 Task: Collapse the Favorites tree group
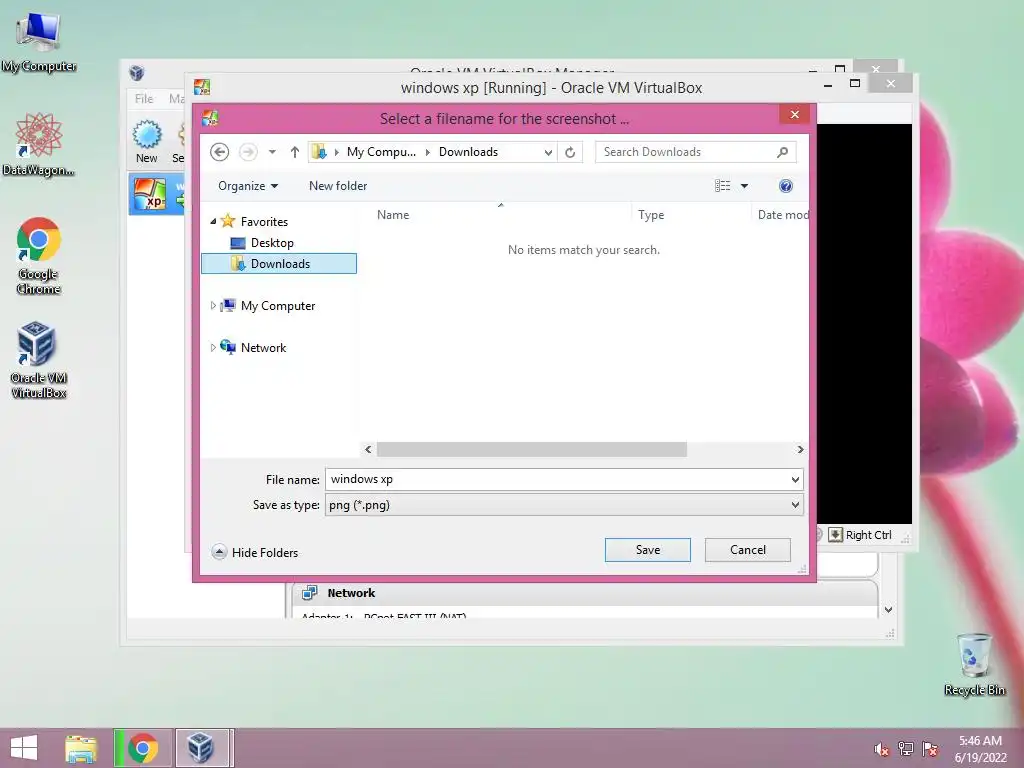pyautogui.click(x=213, y=221)
